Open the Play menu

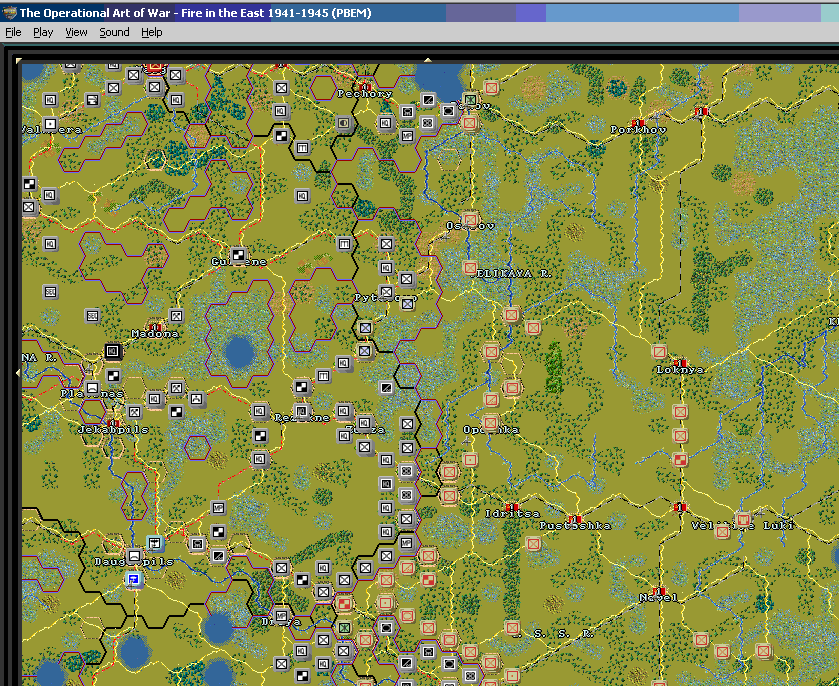coord(43,32)
